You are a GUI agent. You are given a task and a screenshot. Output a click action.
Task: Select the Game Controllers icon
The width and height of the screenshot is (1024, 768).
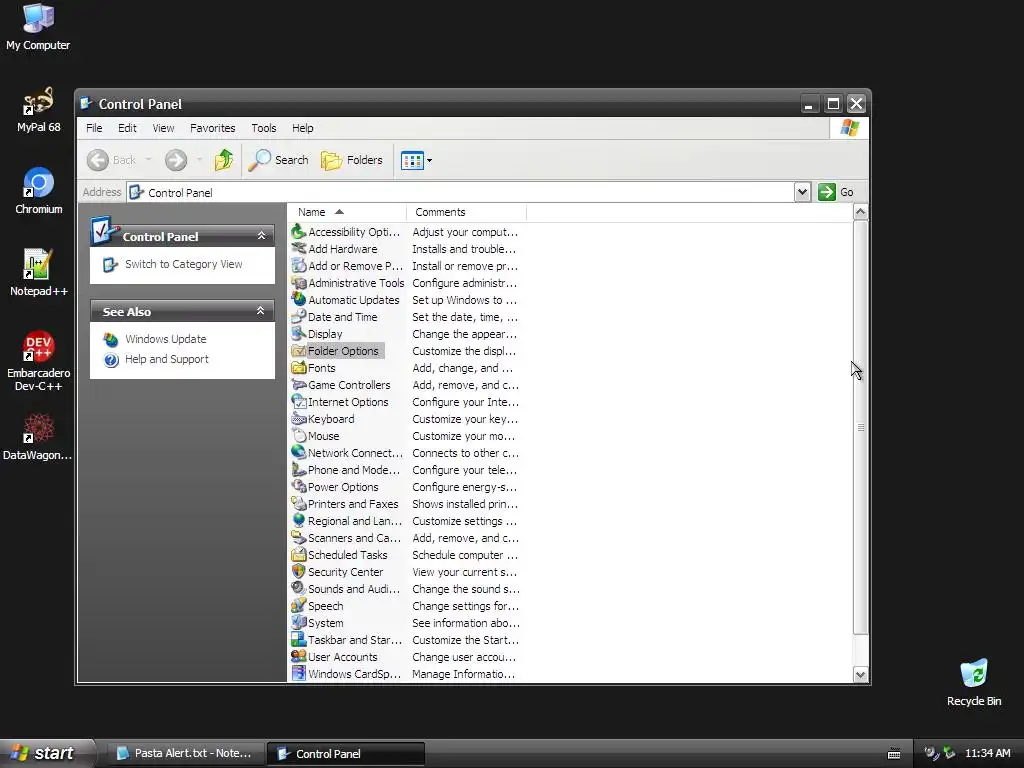[x=298, y=385]
